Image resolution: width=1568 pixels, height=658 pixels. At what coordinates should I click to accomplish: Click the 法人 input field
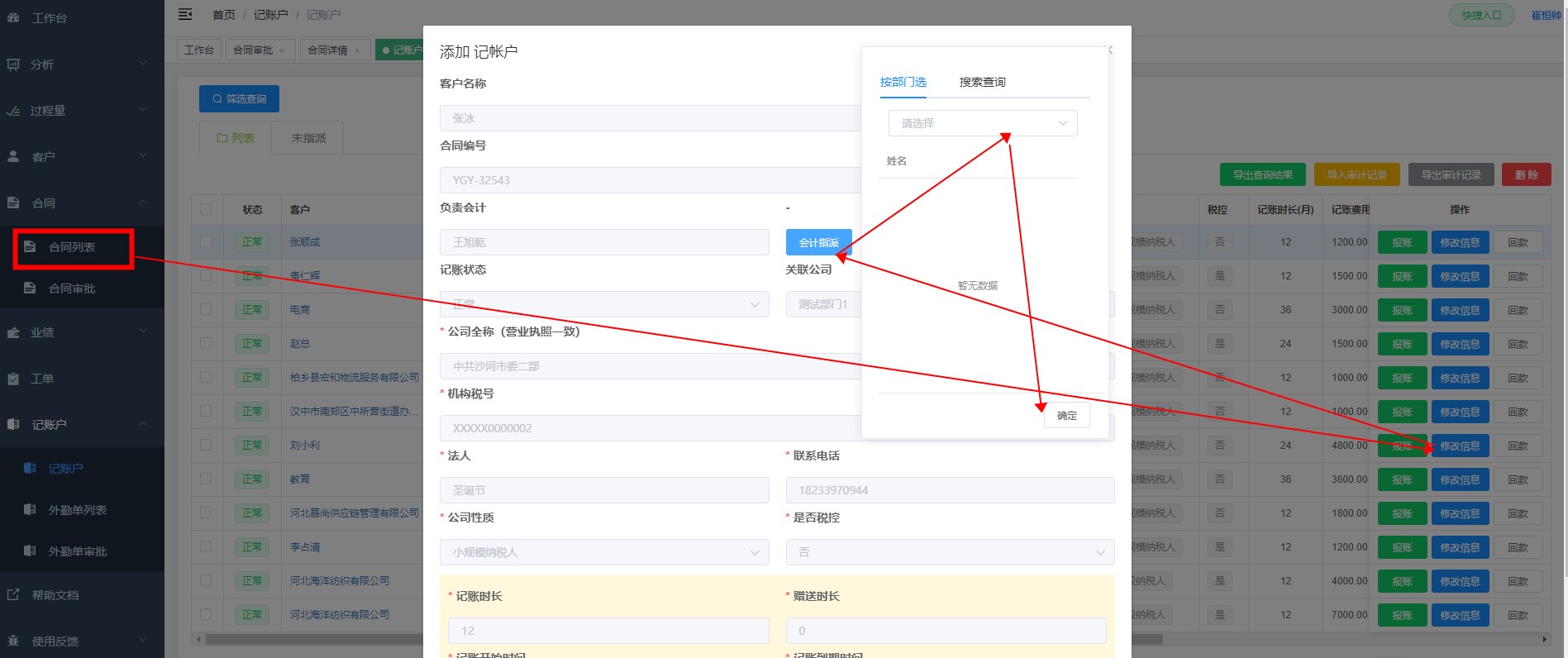tap(604, 490)
